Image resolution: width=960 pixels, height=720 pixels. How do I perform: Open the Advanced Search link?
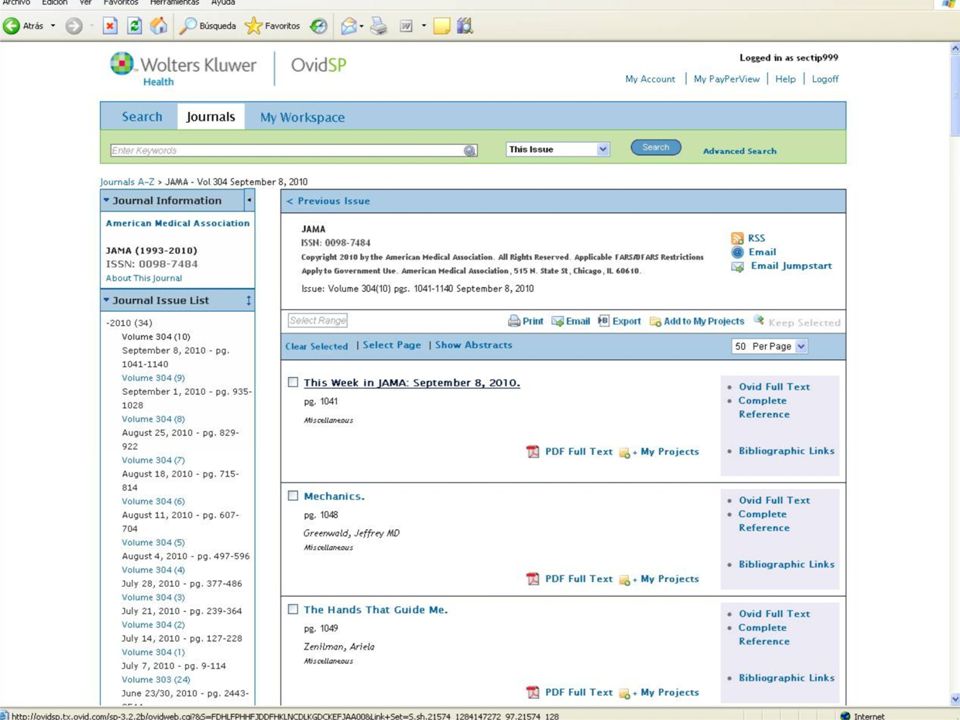pyautogui.click(x=740, y=151)
